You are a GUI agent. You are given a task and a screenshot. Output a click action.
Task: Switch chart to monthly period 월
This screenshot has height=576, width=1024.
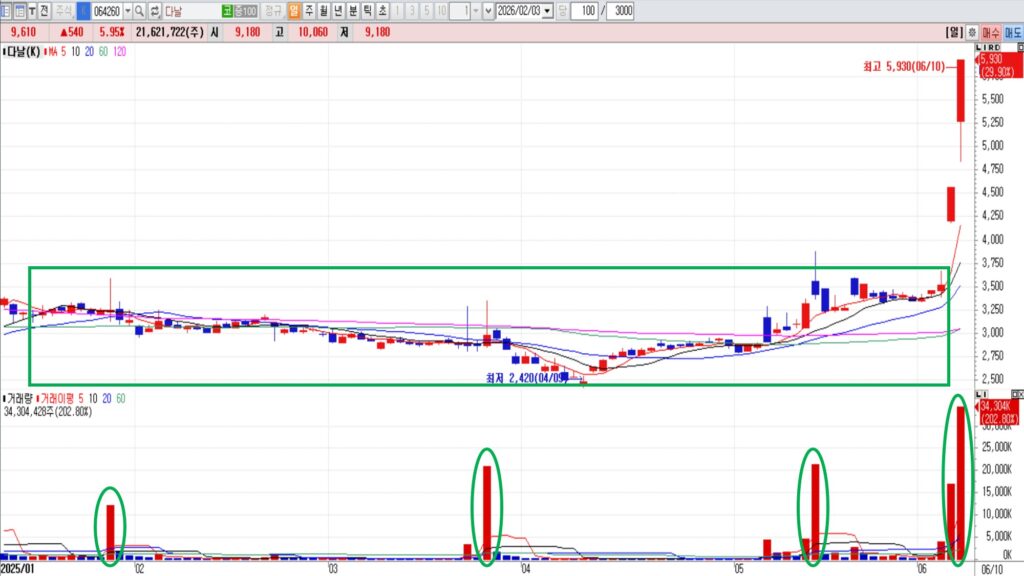(x=323, y=11)
